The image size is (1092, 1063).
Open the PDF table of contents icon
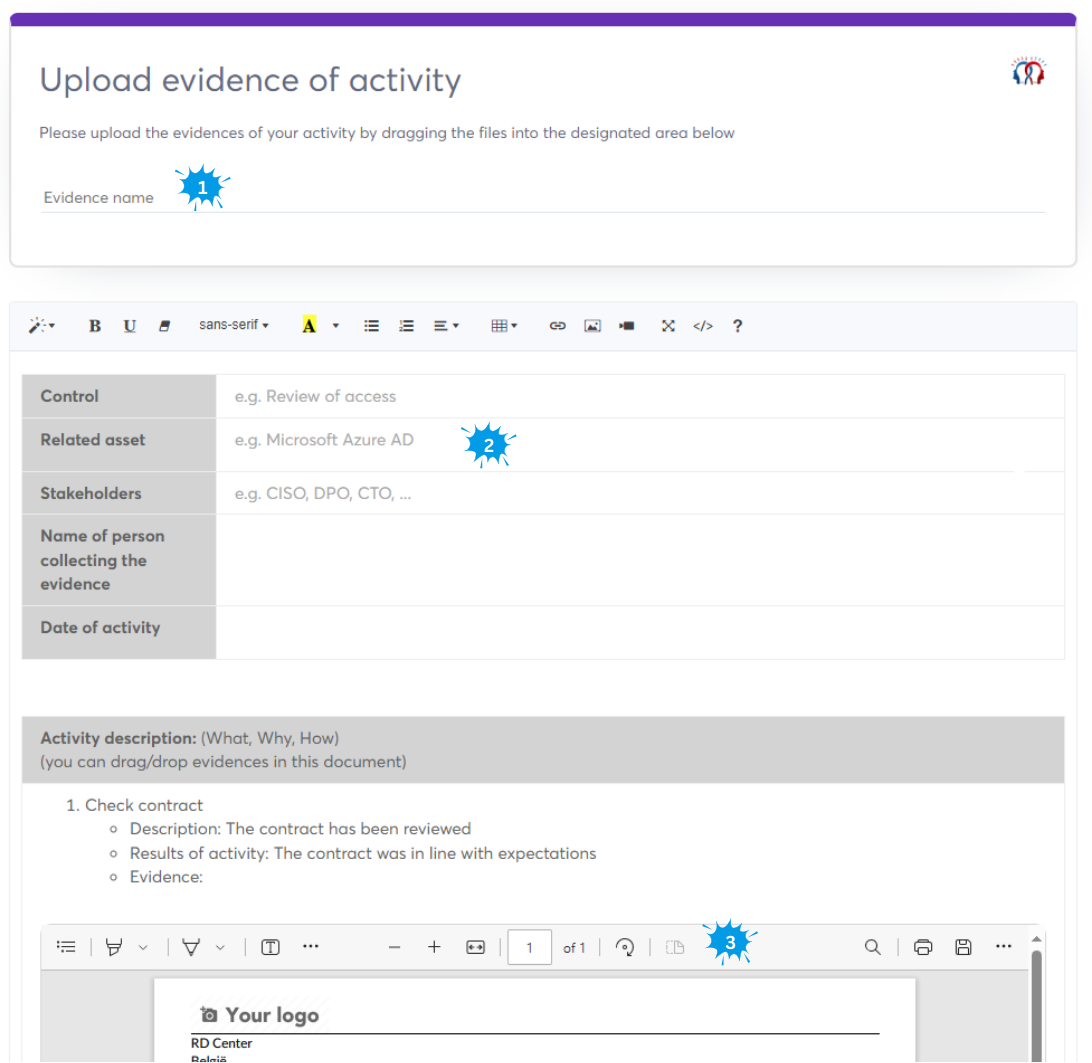tap(66, 947)
